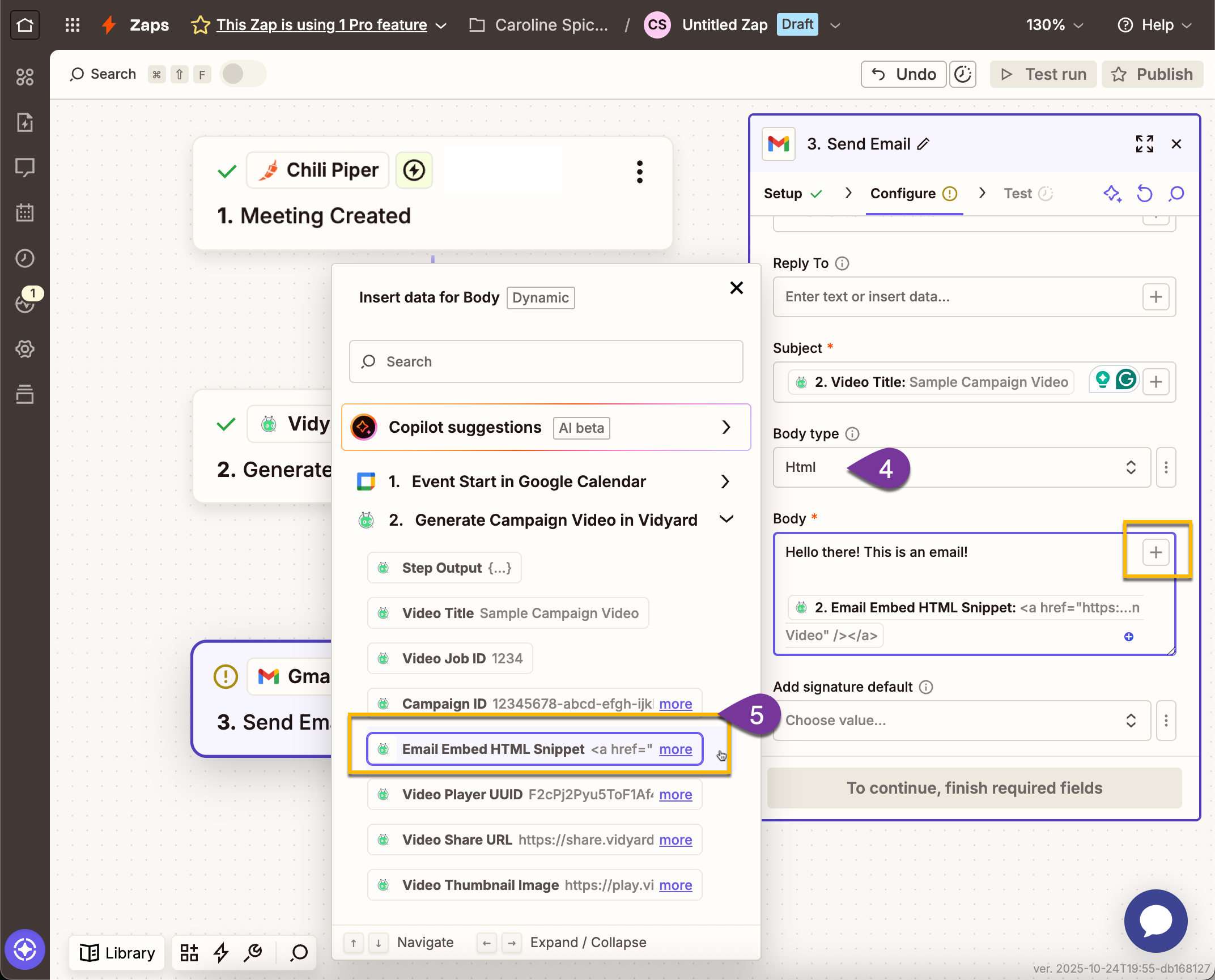
Task: Open the settings gear in the left sidebar
Action: click(25, 349)
